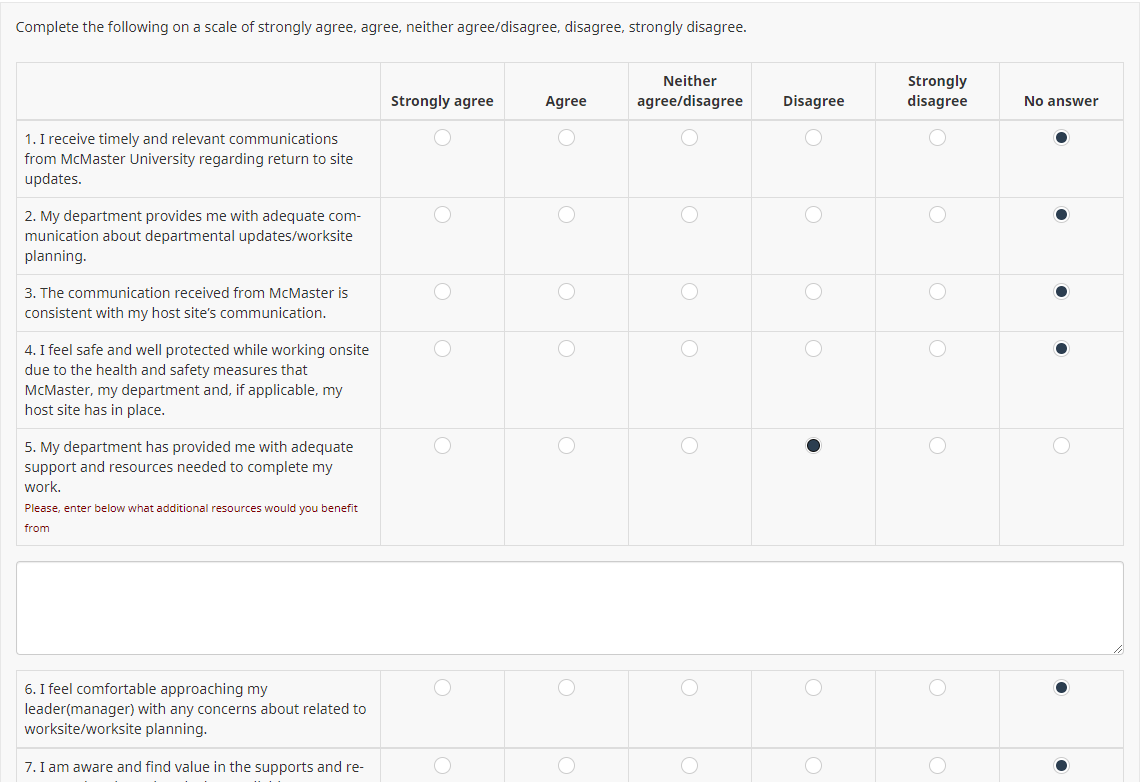The image size is (1143, 782).
Task: Select Agree for question 3
Action: 566,292
